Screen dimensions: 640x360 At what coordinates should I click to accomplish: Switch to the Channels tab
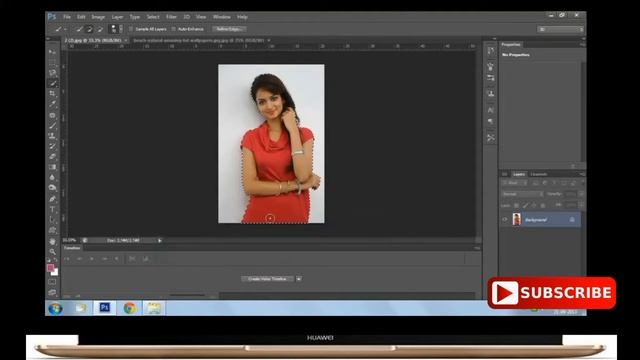point(539,174)
